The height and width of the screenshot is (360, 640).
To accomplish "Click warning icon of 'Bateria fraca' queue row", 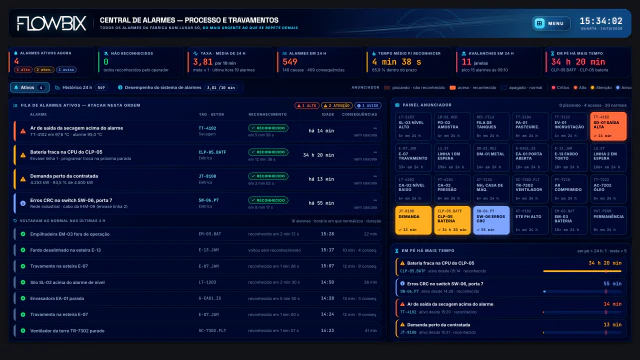I will (x=23, y=155).
